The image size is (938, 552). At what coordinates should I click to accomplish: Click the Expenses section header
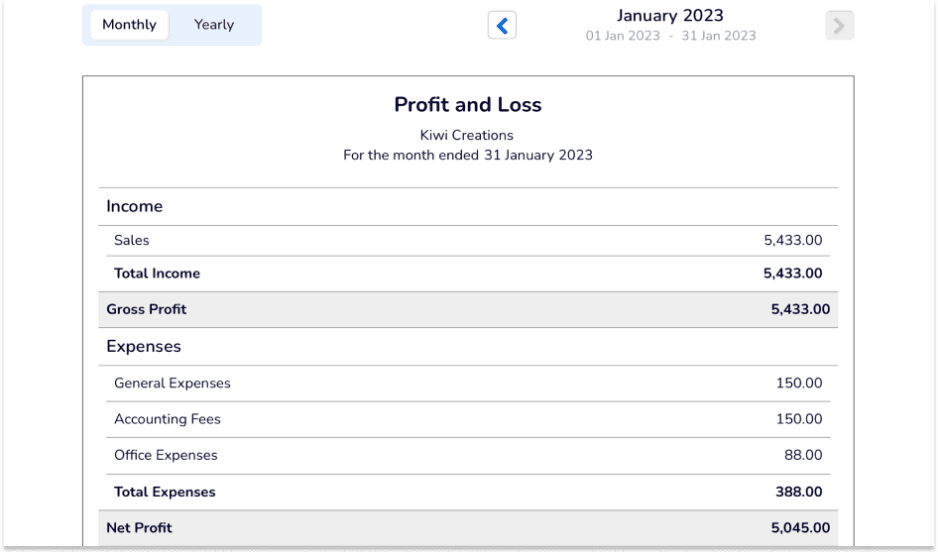pyautogui.click(x=144, y=346)
